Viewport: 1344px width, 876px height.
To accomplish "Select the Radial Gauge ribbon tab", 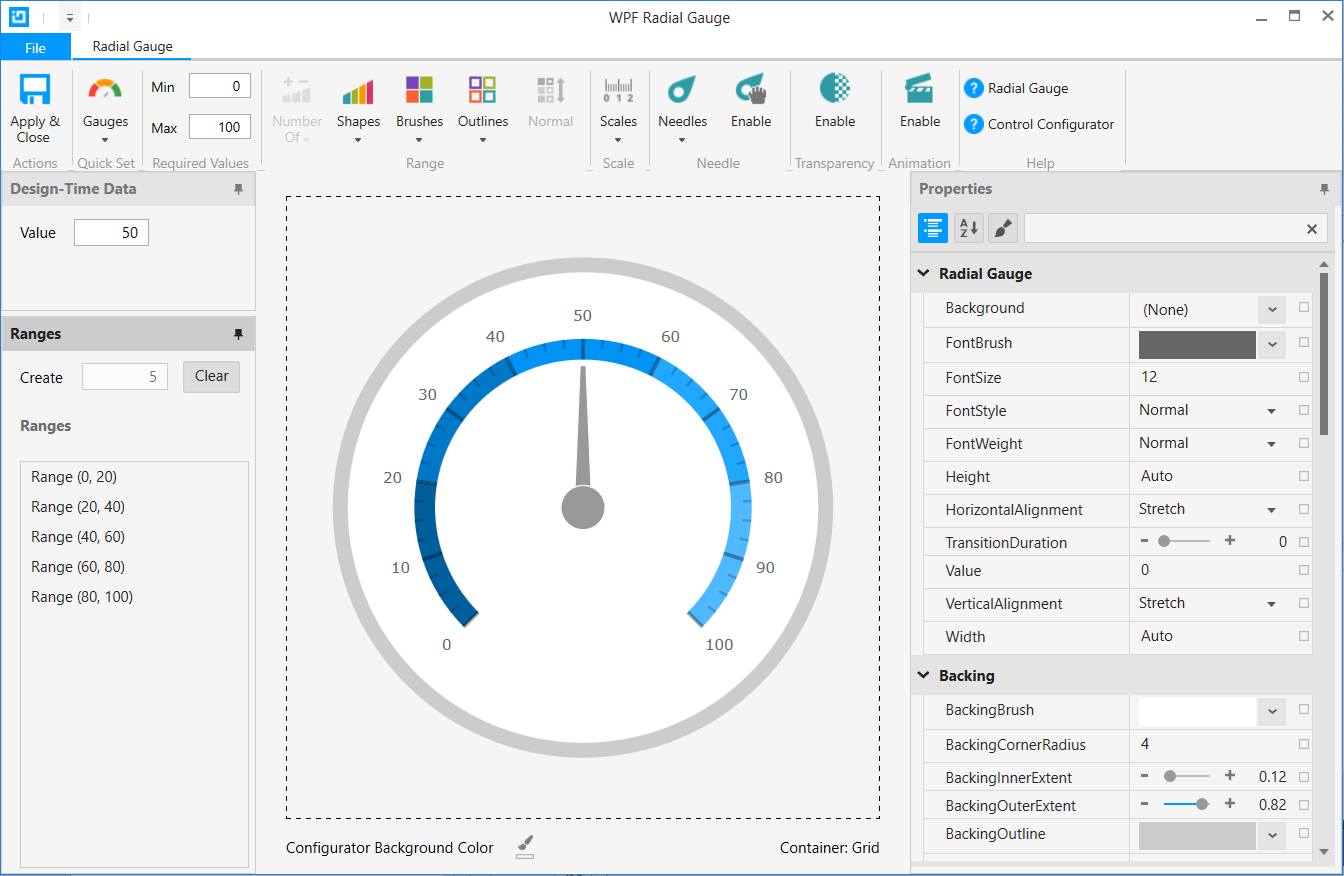I will click(132, 46).
